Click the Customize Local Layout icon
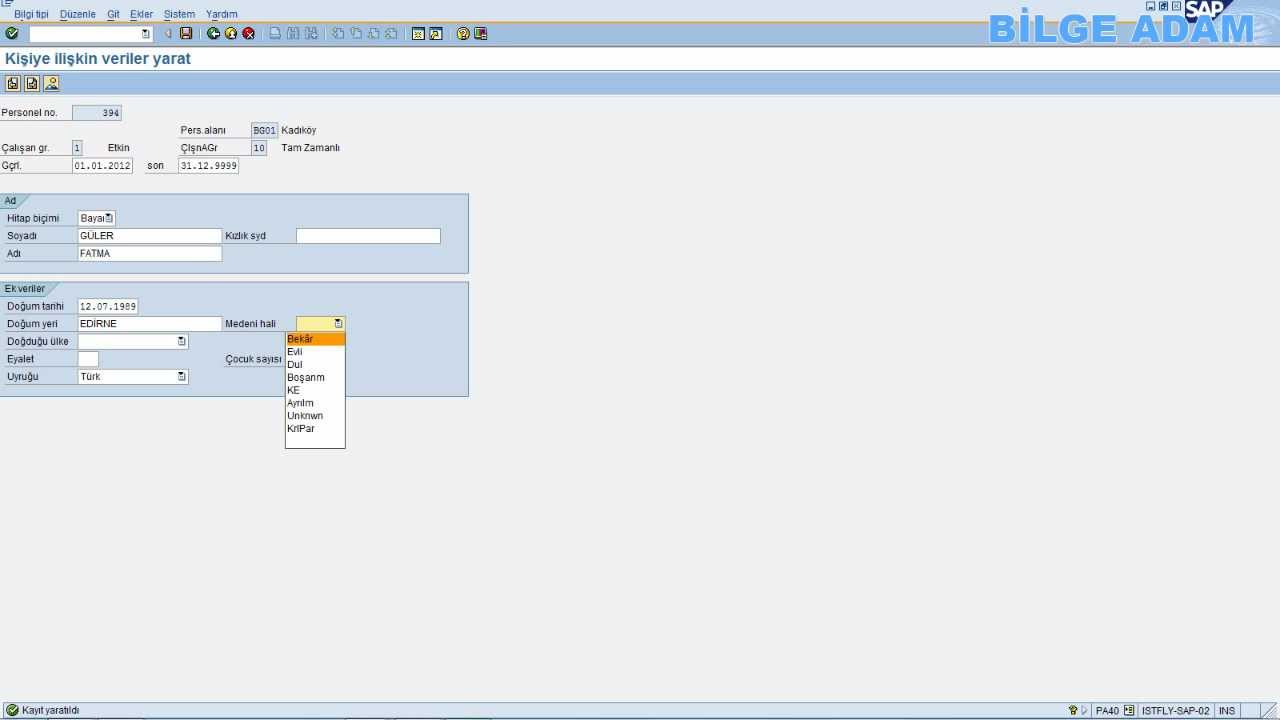The height and width of the screenshot is (720, 1280). pos(481,34)
